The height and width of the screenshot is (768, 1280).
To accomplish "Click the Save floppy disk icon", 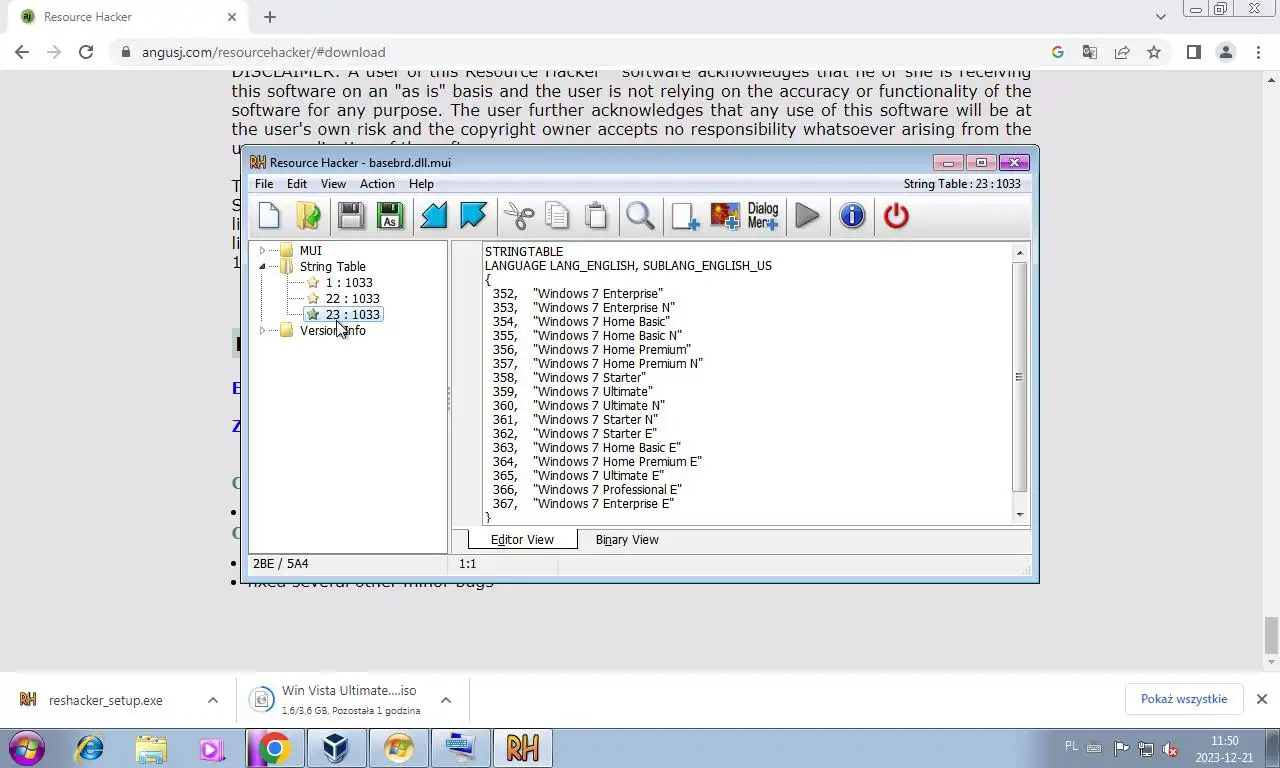I will [x=350, y=216].
